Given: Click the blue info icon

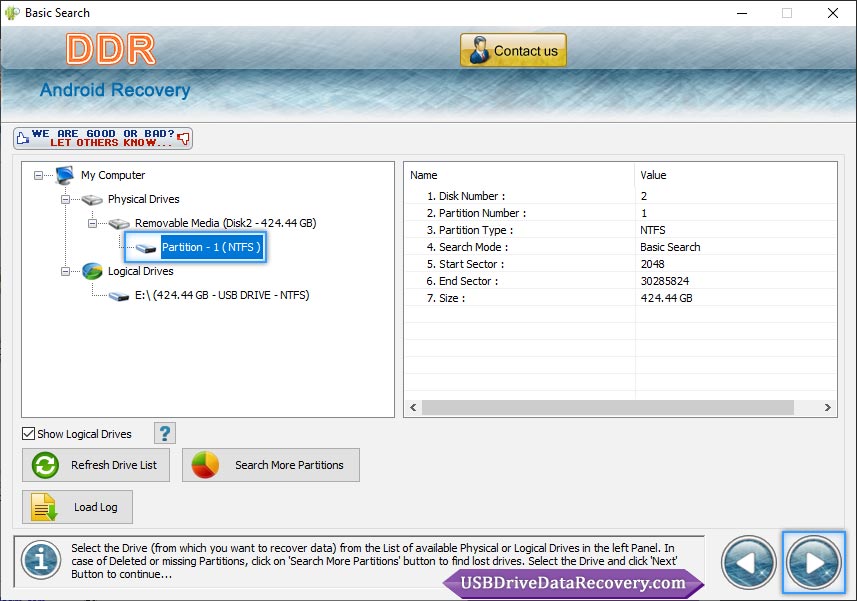Looking at the screenshot, I should 41,560.
